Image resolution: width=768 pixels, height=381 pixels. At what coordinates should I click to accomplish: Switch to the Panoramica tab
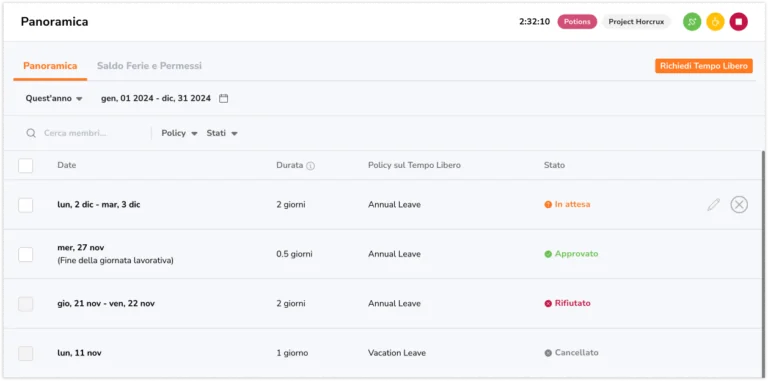[x=50, y=66]
